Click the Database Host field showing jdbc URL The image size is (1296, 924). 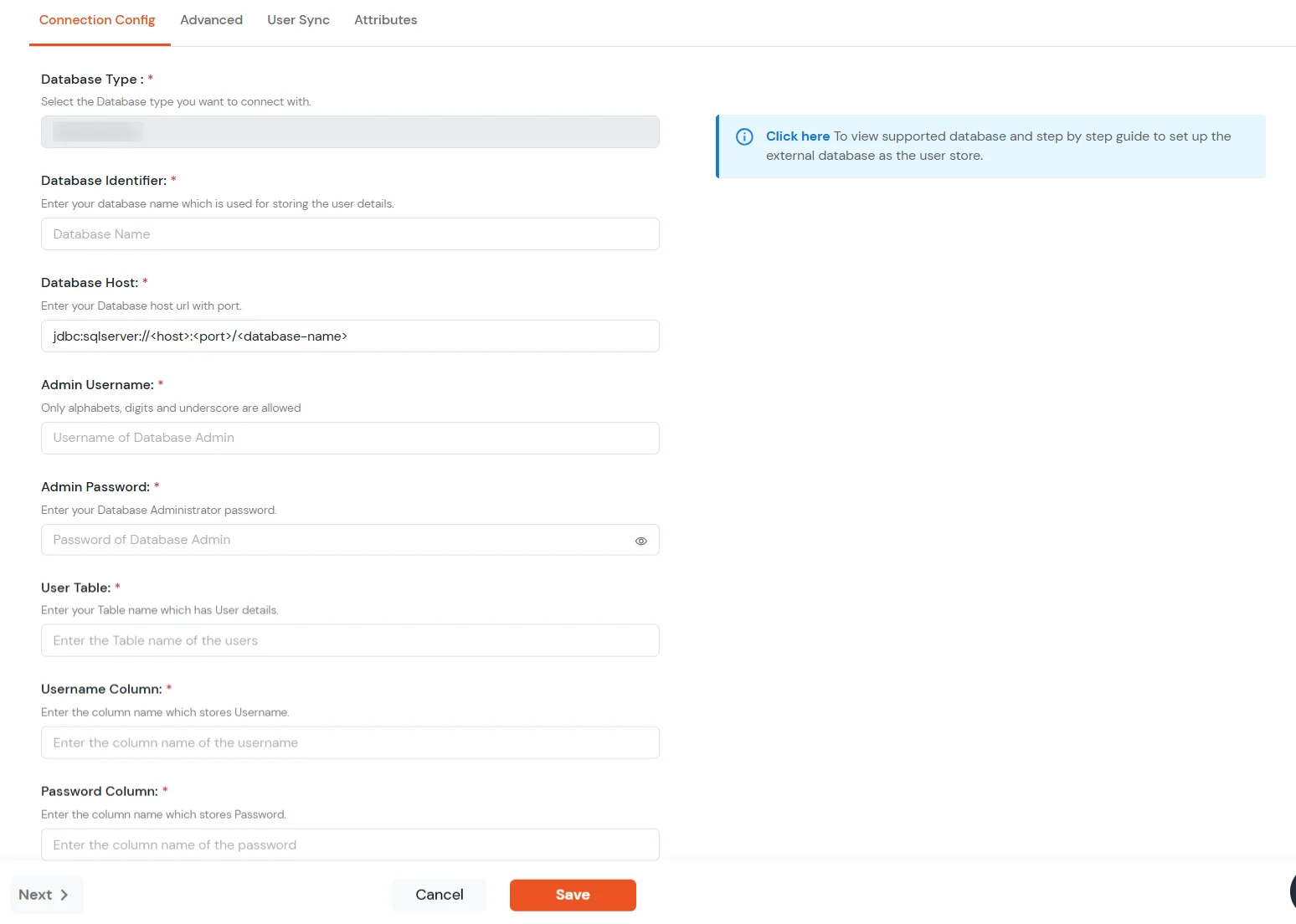(349, 336)
